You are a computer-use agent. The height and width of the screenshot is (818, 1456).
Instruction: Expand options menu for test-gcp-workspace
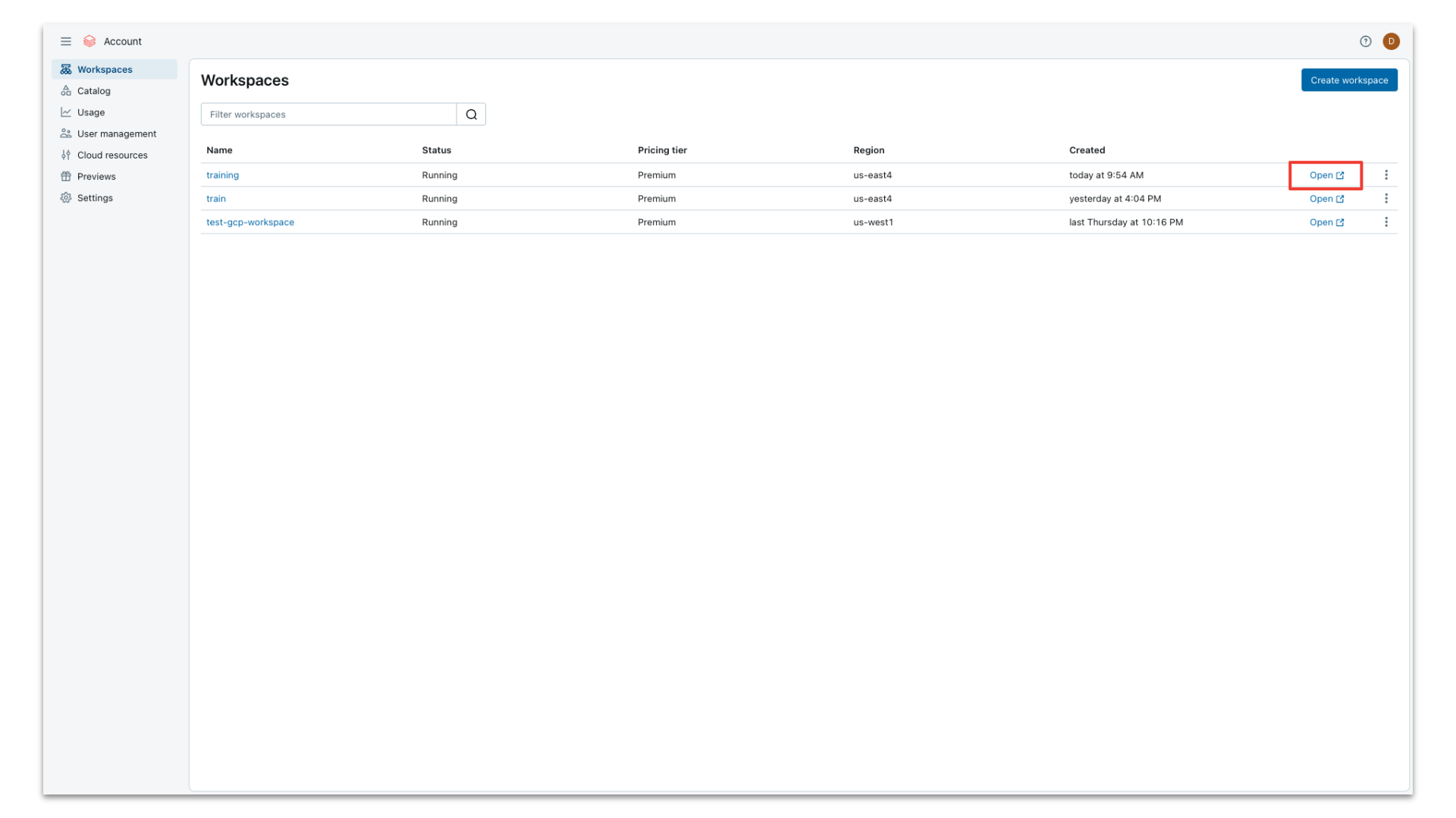pyautogui.click(x=1385, y=222)
